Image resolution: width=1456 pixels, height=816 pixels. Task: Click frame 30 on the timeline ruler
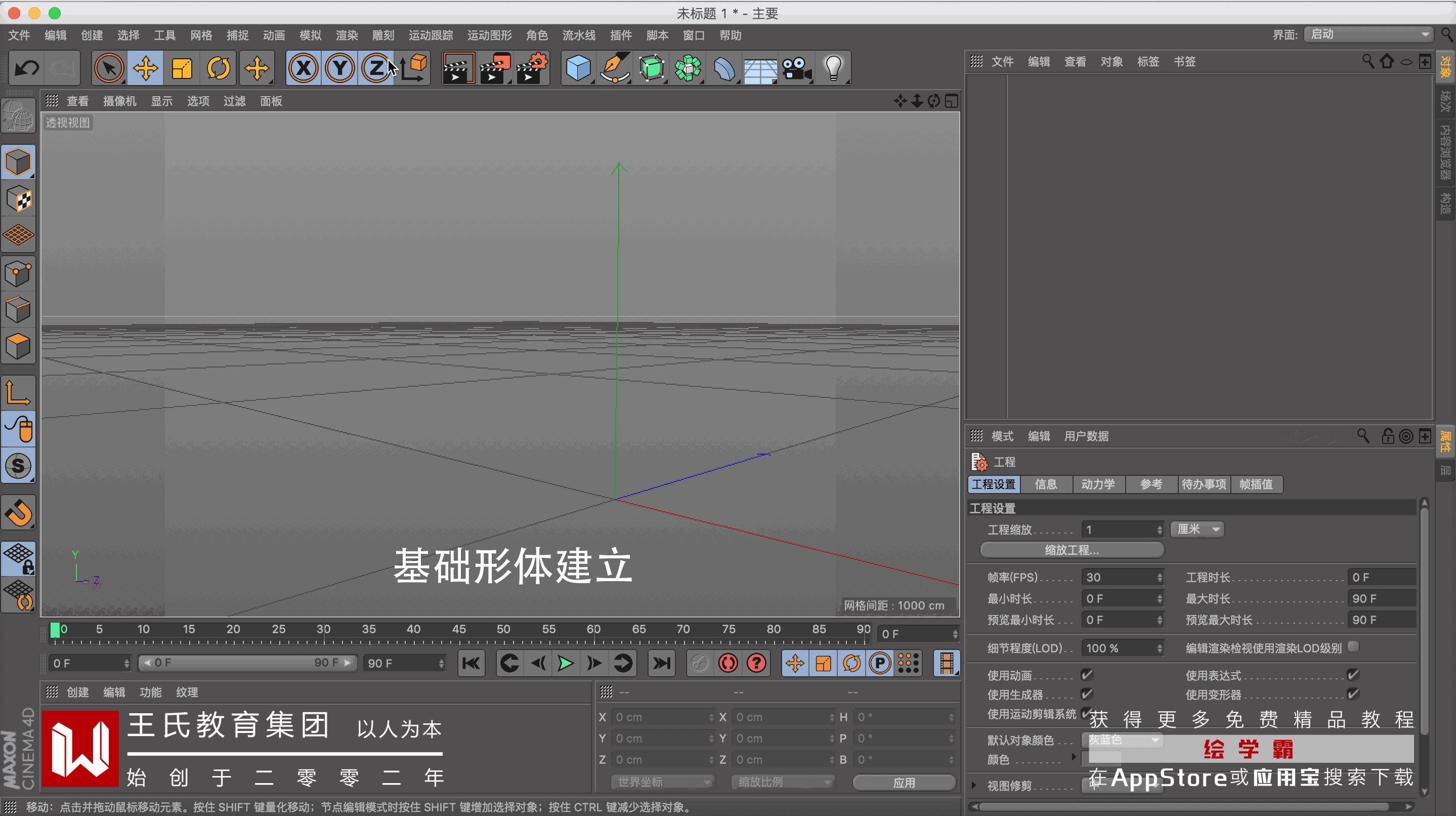point(324,634)
